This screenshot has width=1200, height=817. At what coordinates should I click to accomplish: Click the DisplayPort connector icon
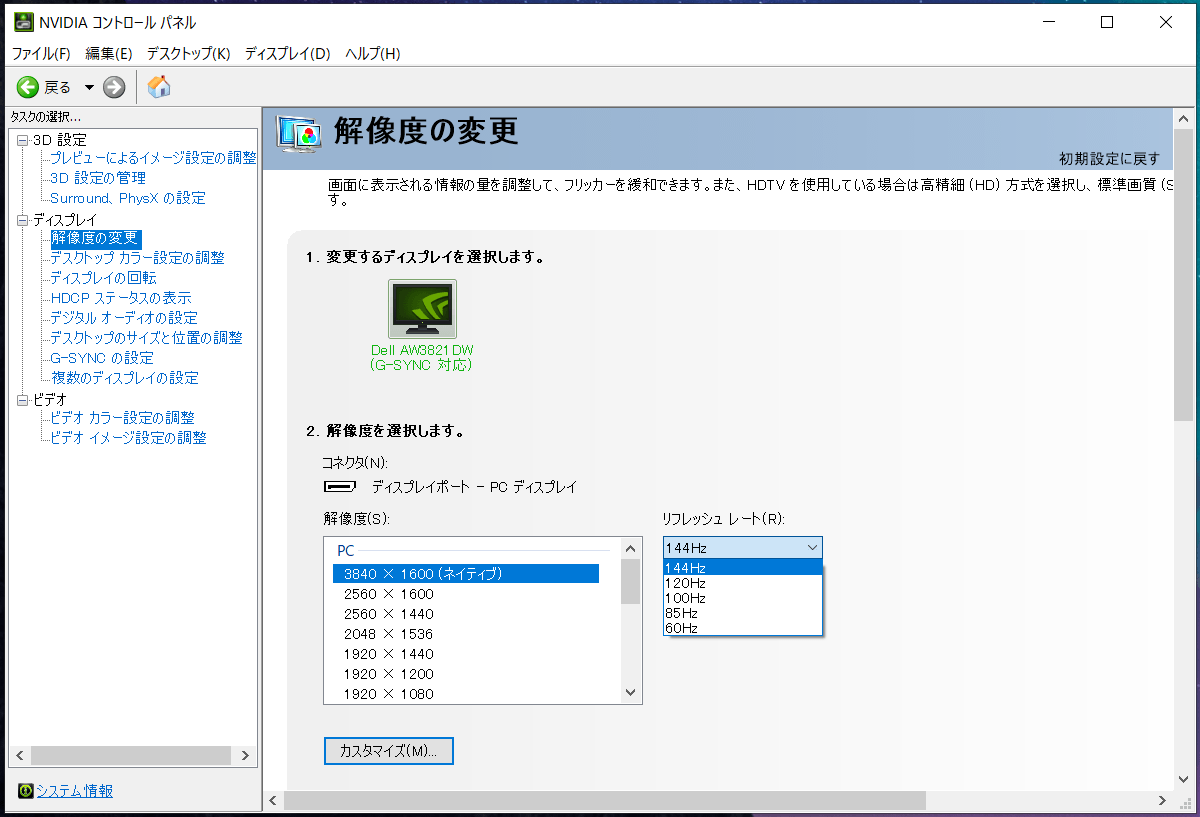click(340, 488)
